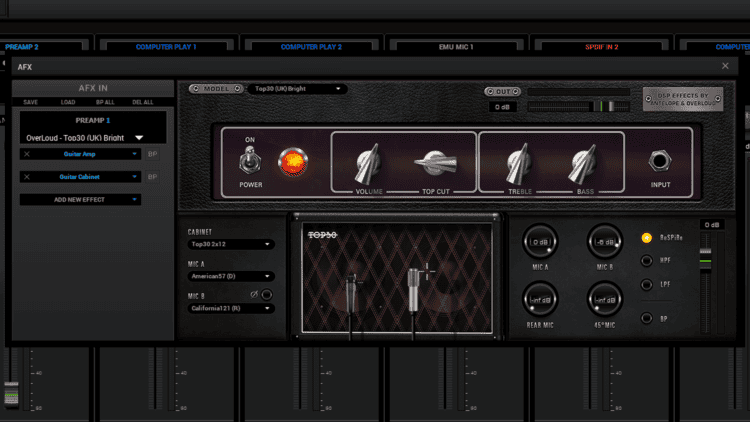The height and width of the screenshot is (422, 750).
Task: Click the TREBLE knob
Action: click(519, 164)
